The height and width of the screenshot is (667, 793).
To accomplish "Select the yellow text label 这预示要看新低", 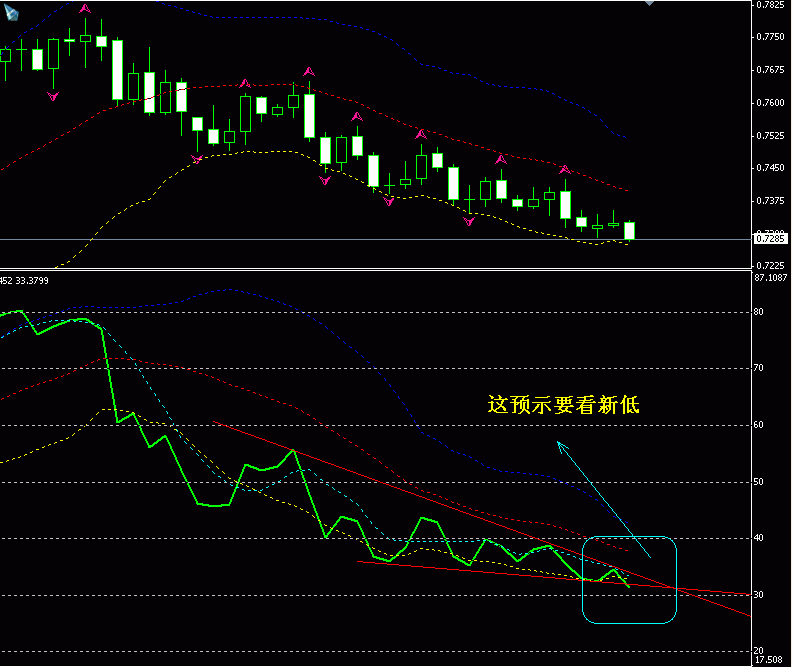I will point(563,405).
